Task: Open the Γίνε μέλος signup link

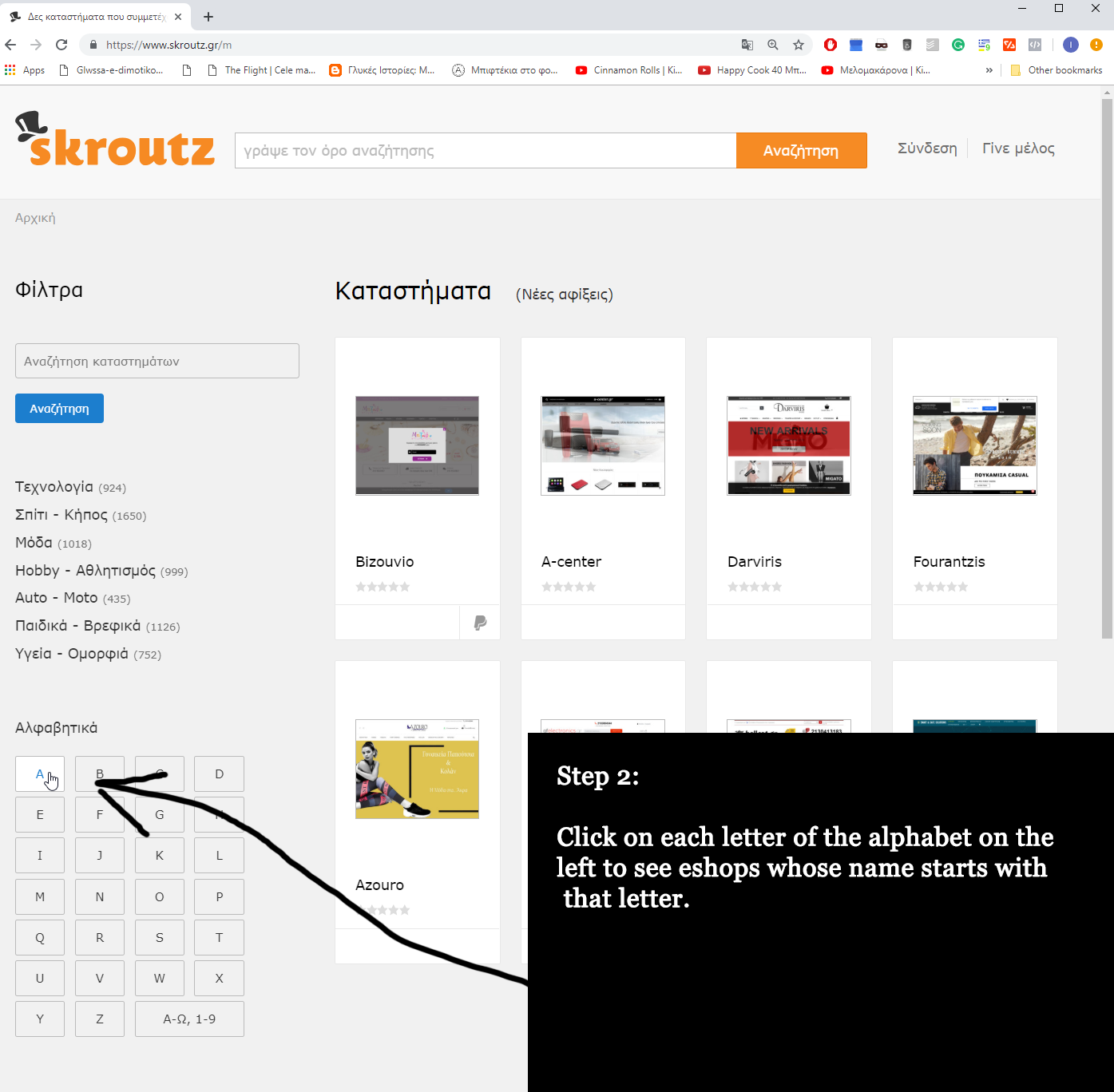Action: click(x=1018, y=148)
